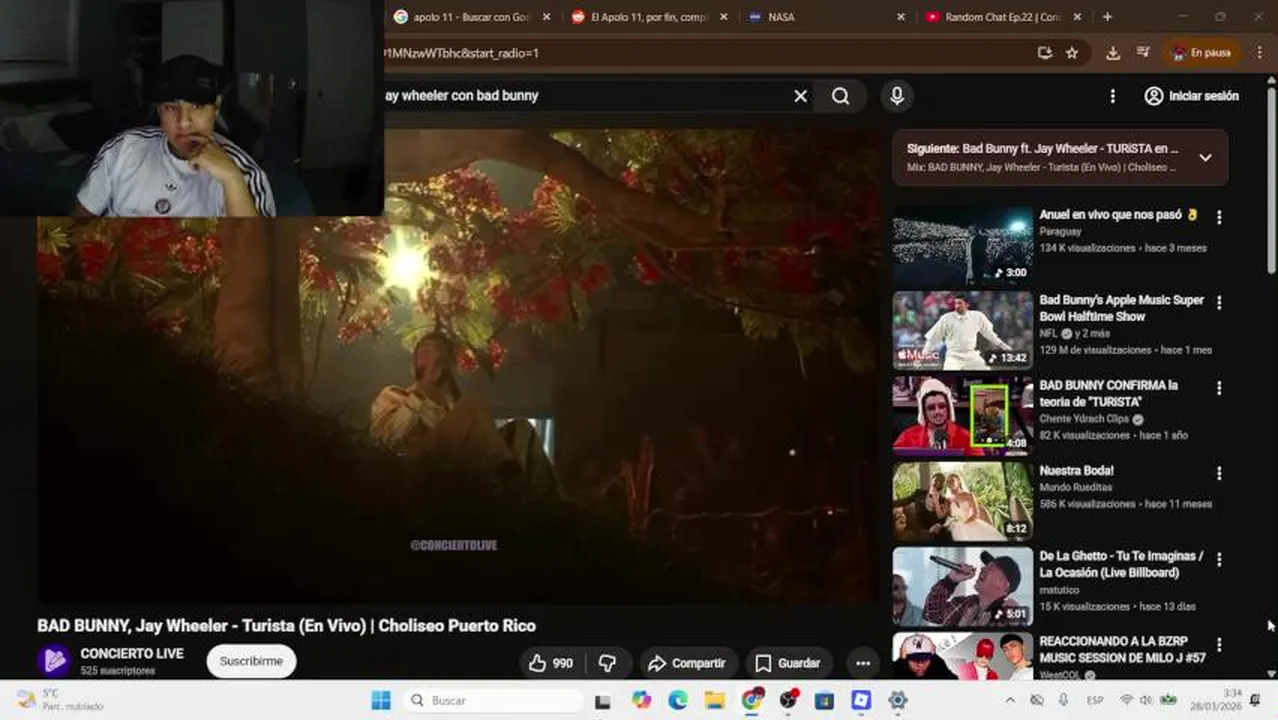Open Chrome downloads icon

pyautogui.click(x=1113, y=53)
